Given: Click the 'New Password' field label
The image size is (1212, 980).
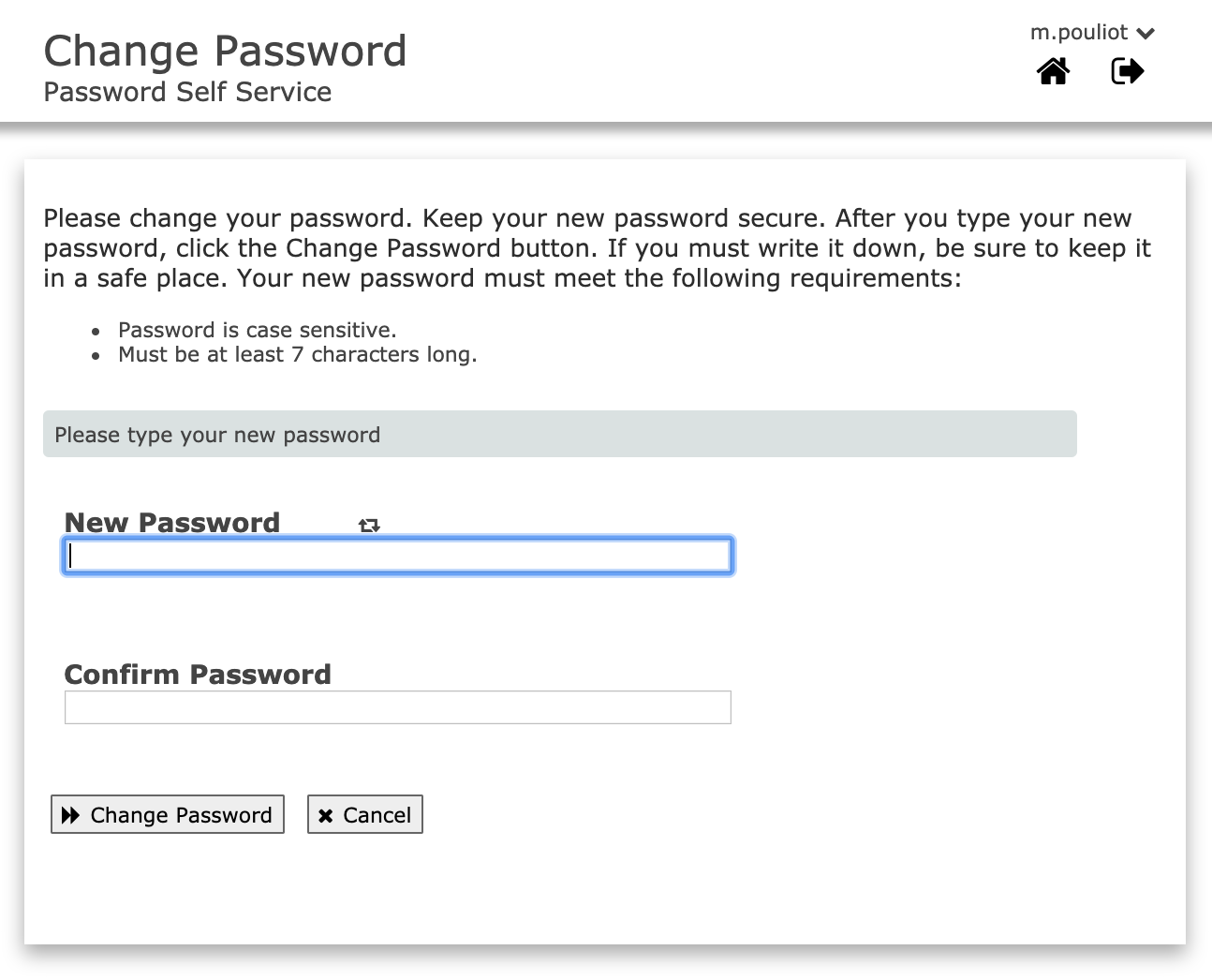Looking at the screenshot, I should pos(172,523).
